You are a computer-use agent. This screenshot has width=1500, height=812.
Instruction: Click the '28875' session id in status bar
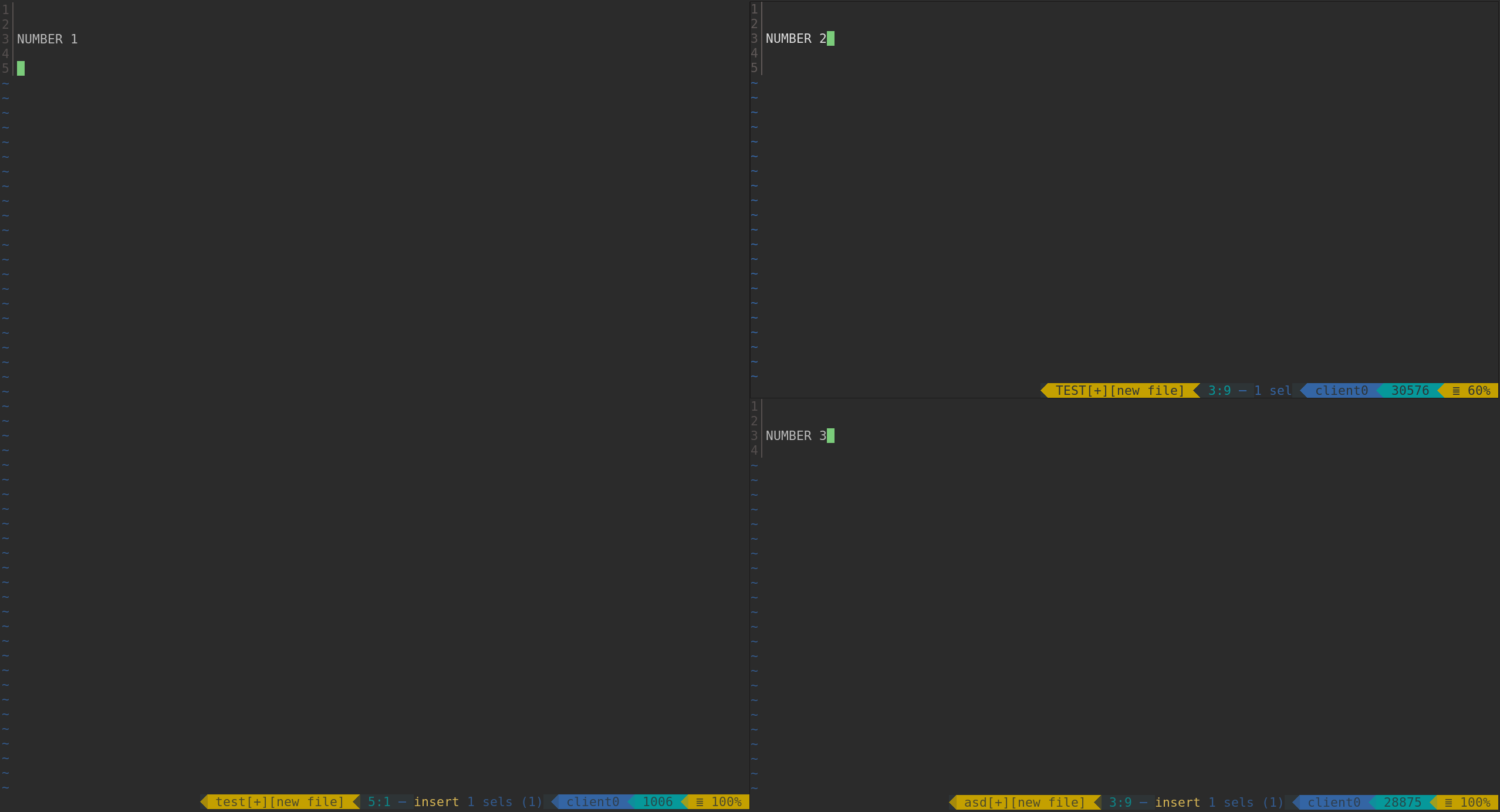[x=1403, y=802]
